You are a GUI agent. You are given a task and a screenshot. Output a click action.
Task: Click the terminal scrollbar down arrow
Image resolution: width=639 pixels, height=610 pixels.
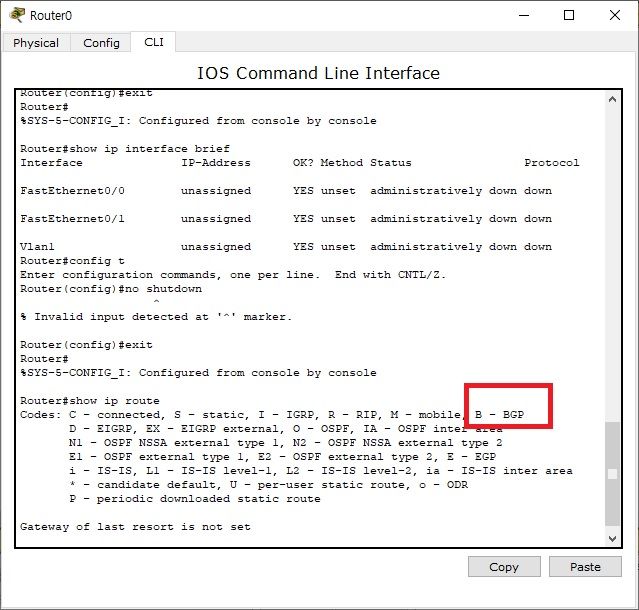click(x=614, y=538)
